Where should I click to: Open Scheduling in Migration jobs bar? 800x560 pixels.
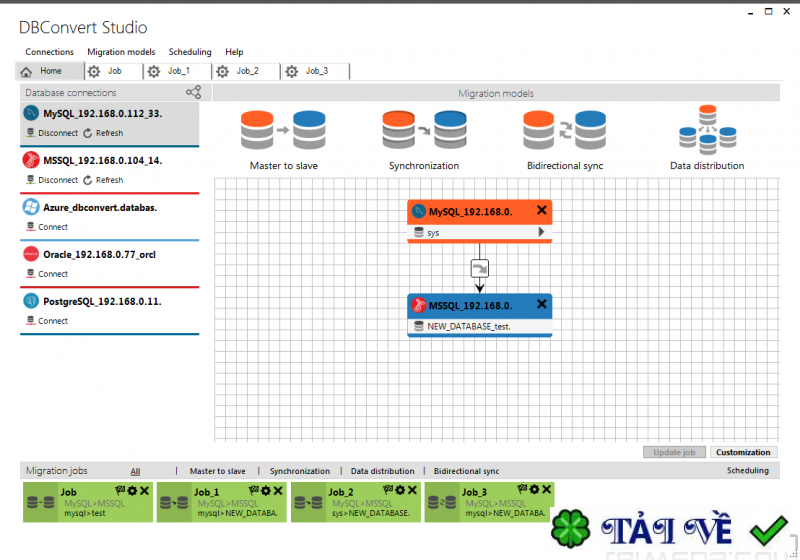tap(747, 470)
